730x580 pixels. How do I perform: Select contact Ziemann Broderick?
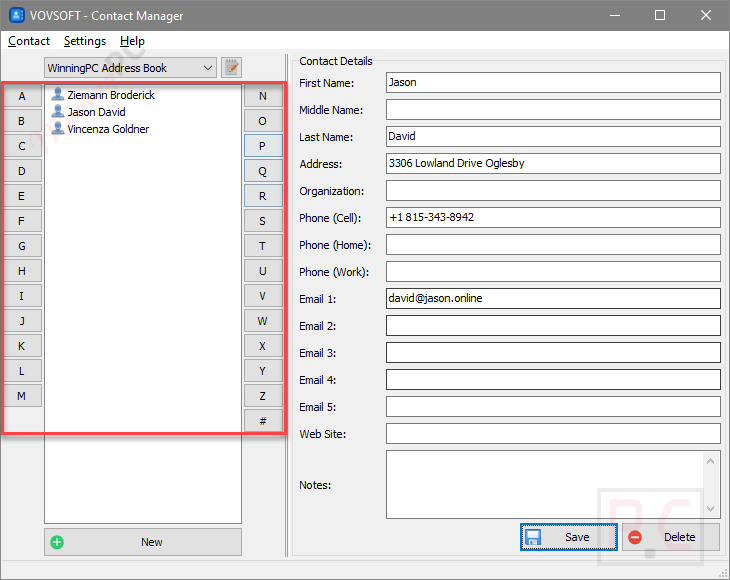[x=103, y=95]
